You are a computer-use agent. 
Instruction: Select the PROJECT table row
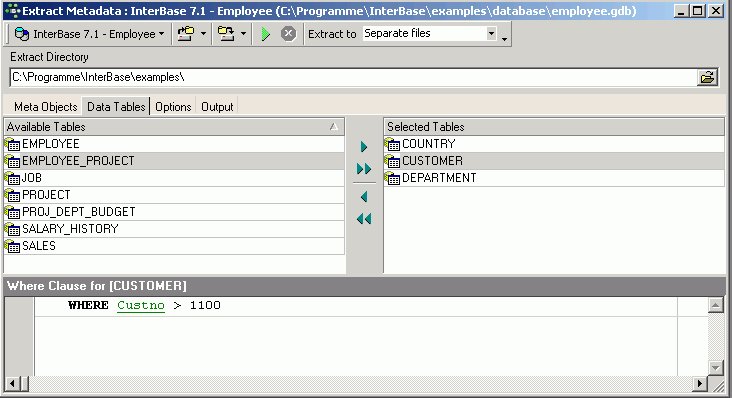[x=174, y=195]
